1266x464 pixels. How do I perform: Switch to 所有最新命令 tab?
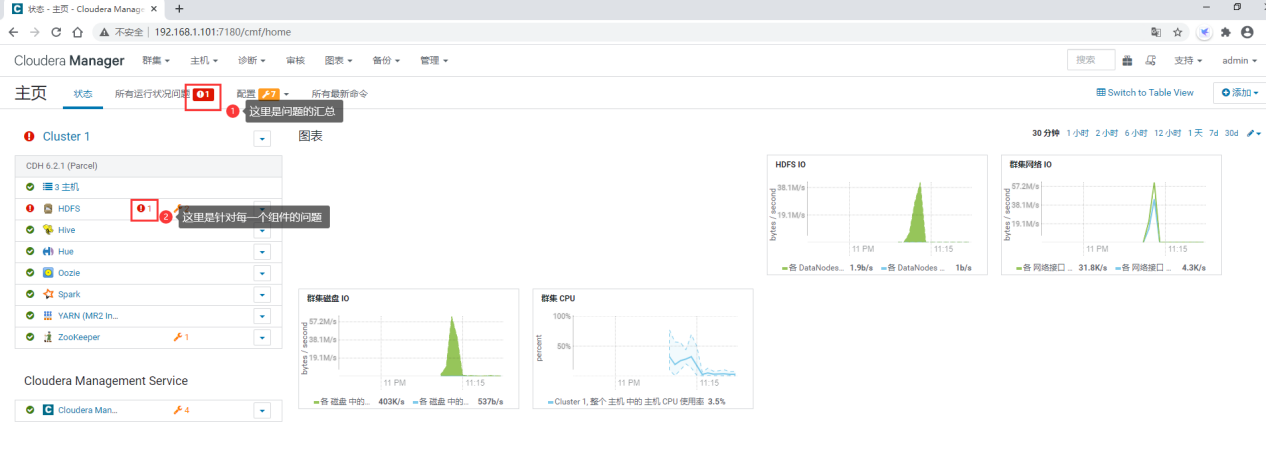point(339,93)
